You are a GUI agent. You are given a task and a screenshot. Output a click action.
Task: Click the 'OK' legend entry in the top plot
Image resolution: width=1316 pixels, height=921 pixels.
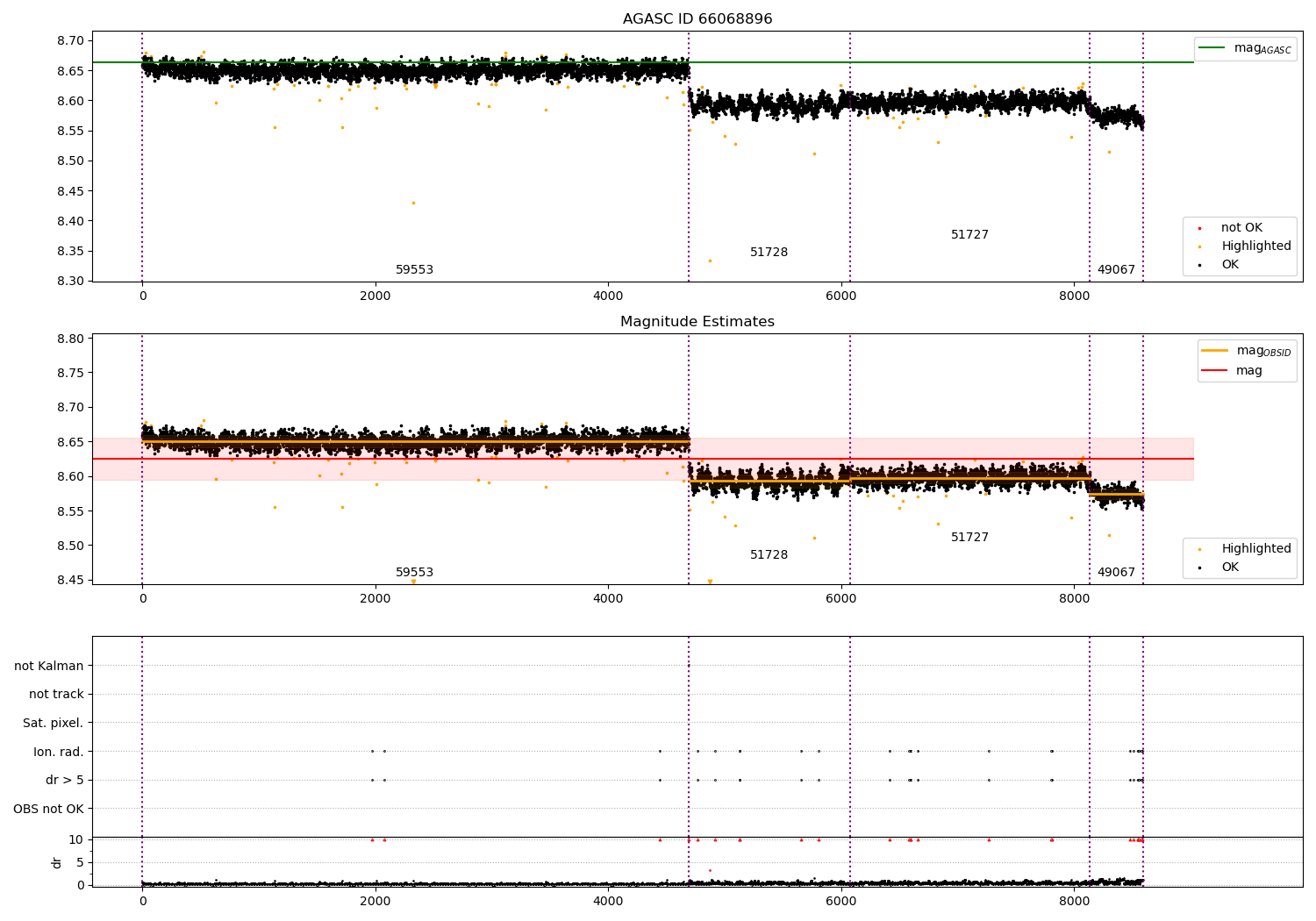(1230, 265)
